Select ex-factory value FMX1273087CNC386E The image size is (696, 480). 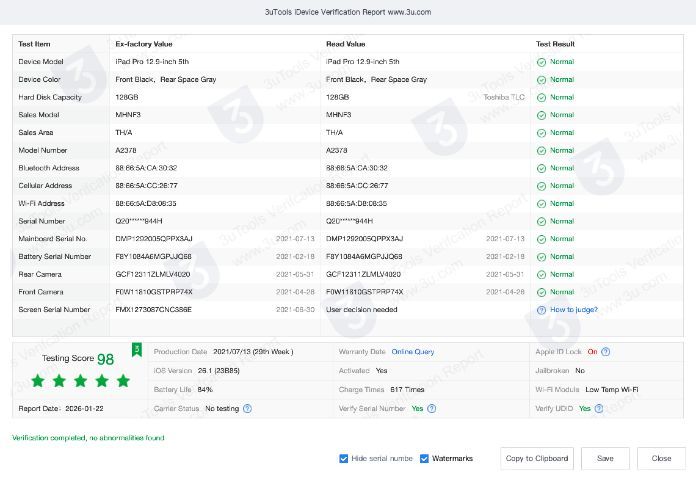pos(154,309)
